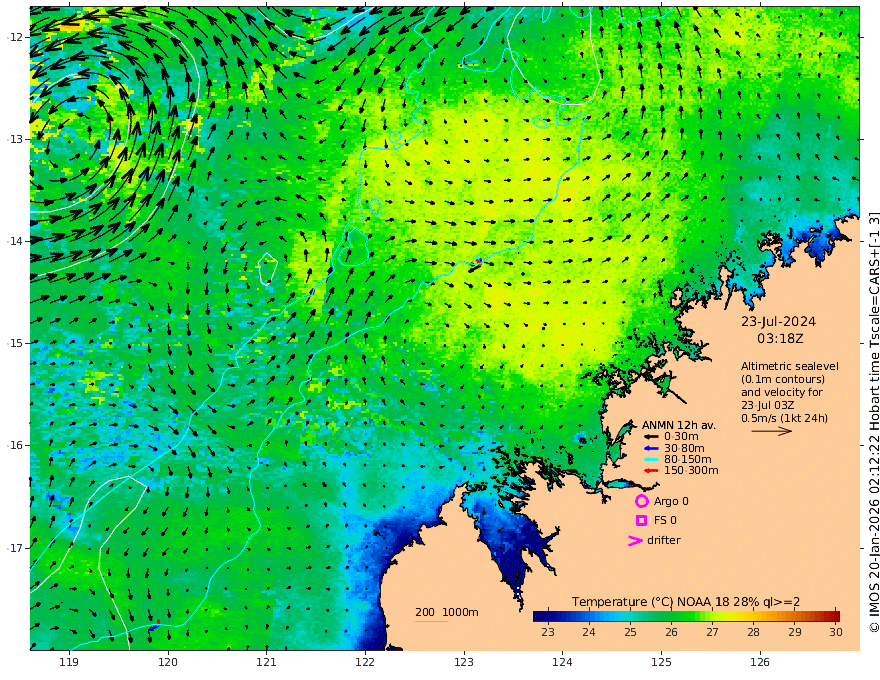Click longitude axis label 119
880x680 pixels.
[69, 663]
